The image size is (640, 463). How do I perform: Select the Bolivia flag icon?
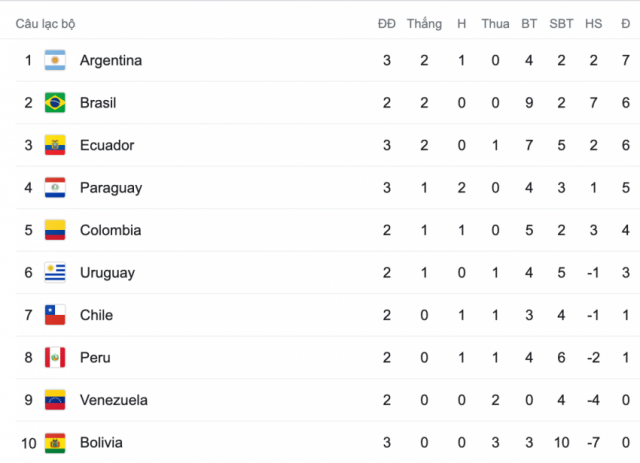[x=55, y=443]
